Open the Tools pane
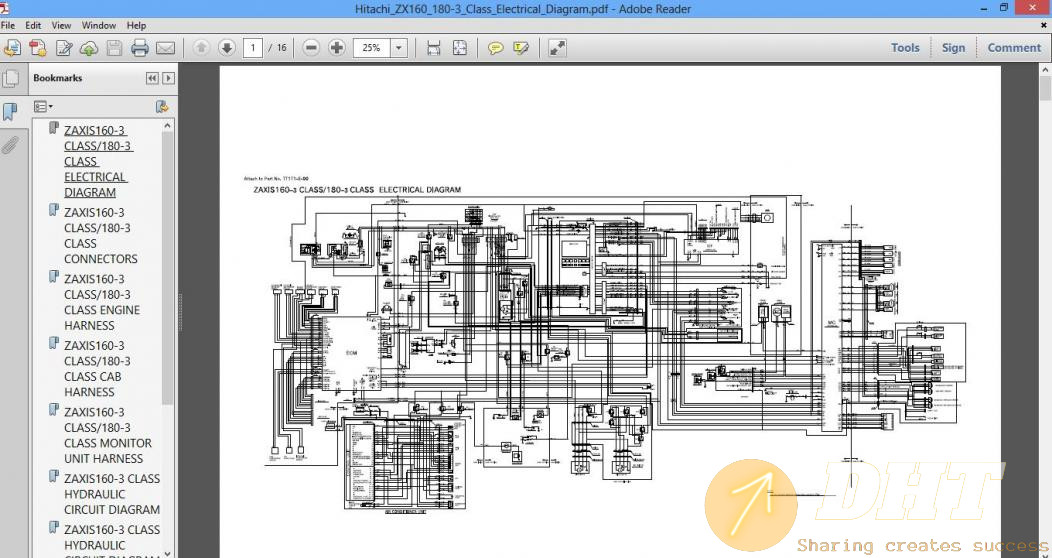Screen dimensions: 1052x558 (905, 48)
